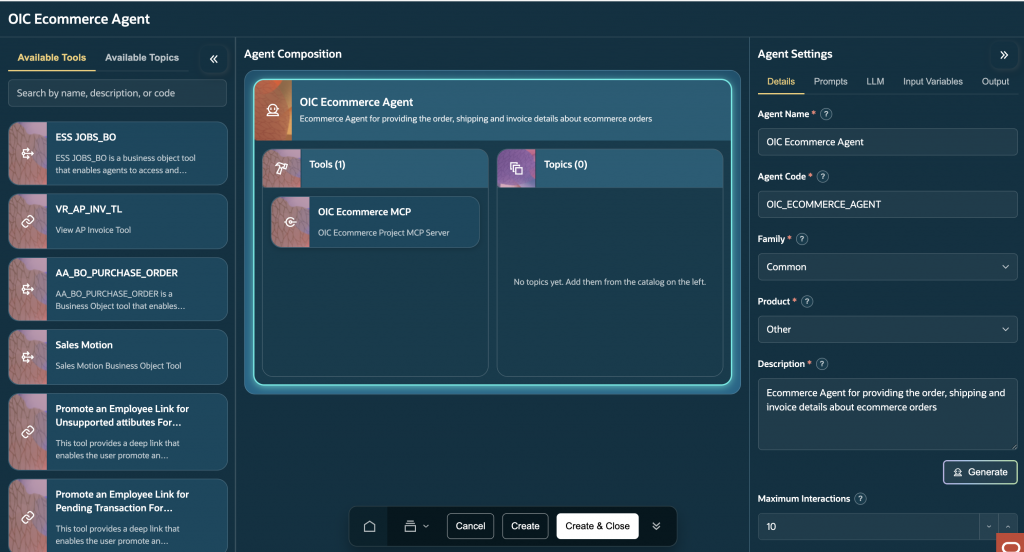Decrease Maximum Interactions with down arrow

pyautogui.click(x=989, y=527)
